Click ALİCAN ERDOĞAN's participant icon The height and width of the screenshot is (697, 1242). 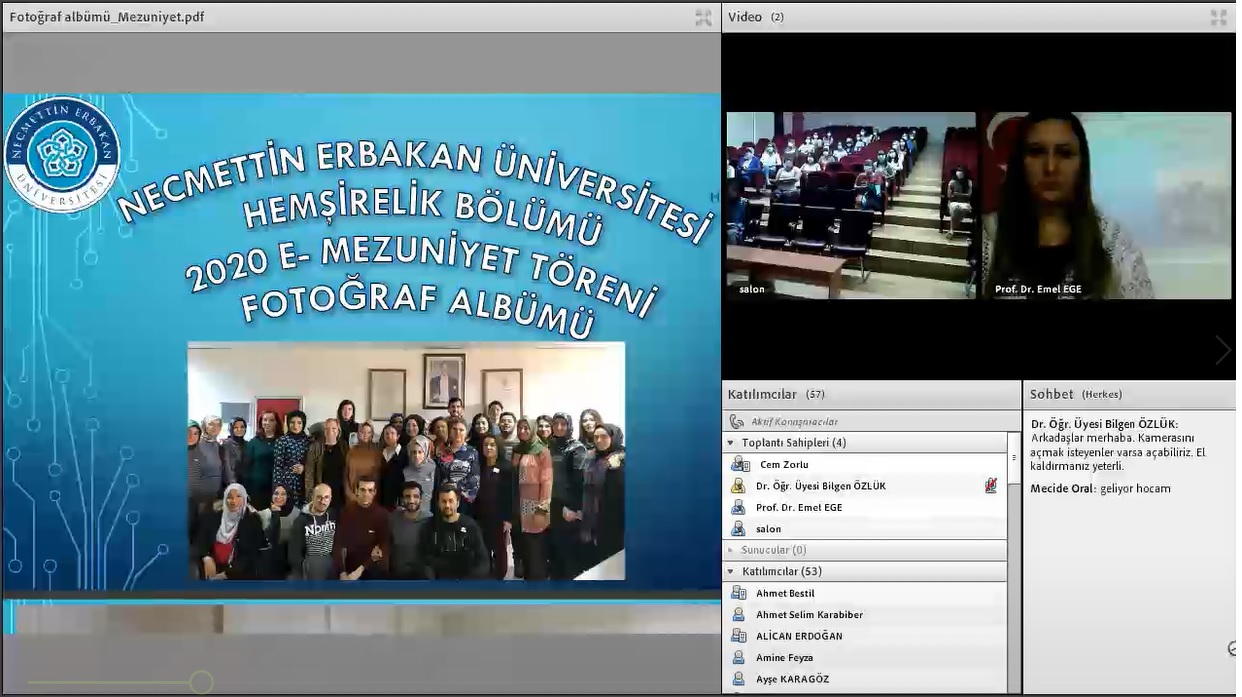[x=738, y=636]
